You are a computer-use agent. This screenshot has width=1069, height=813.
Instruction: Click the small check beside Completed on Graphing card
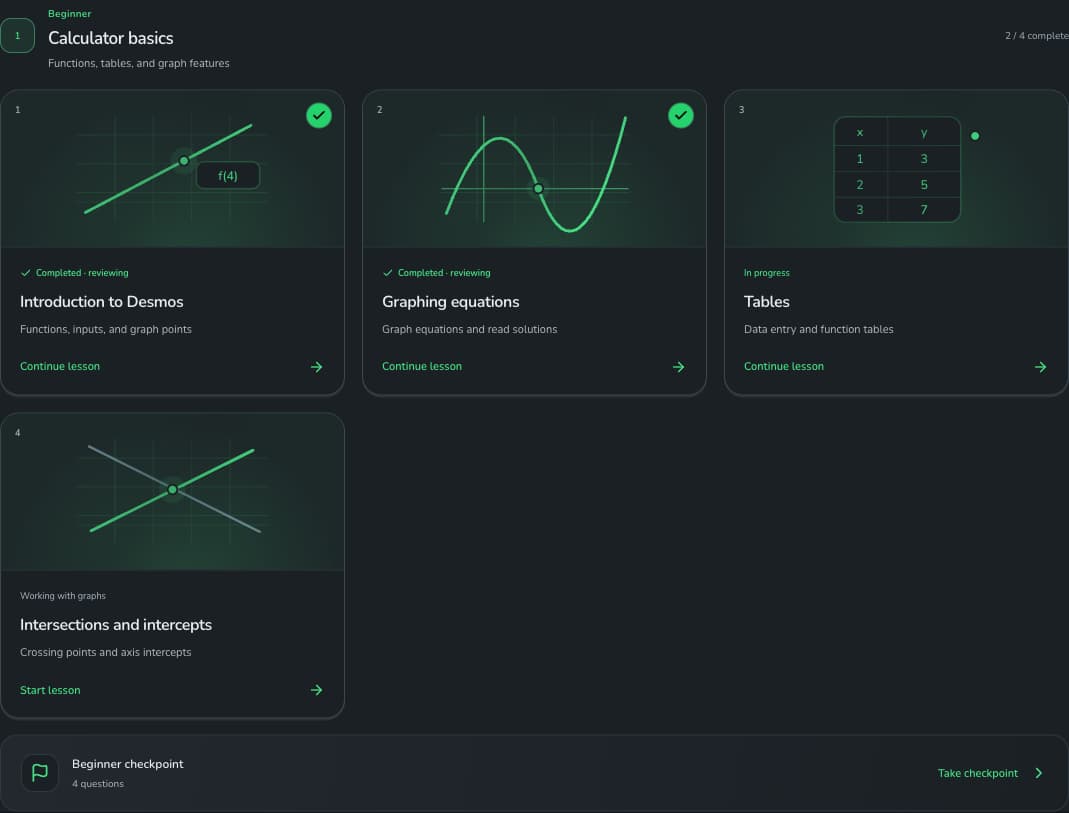[388, 273]
